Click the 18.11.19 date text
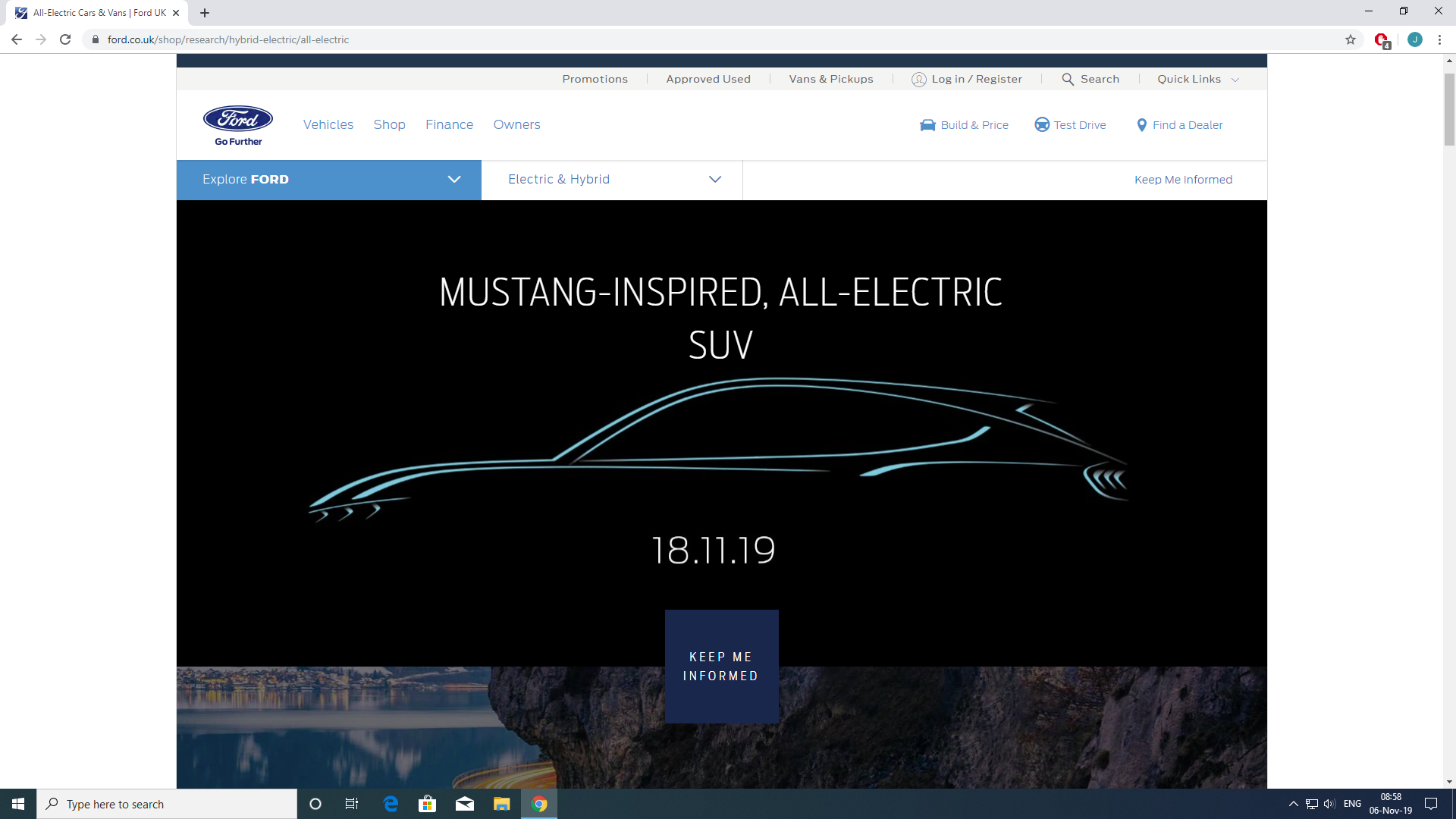The width and height of the screenshot is (1456, 819). 714,550
